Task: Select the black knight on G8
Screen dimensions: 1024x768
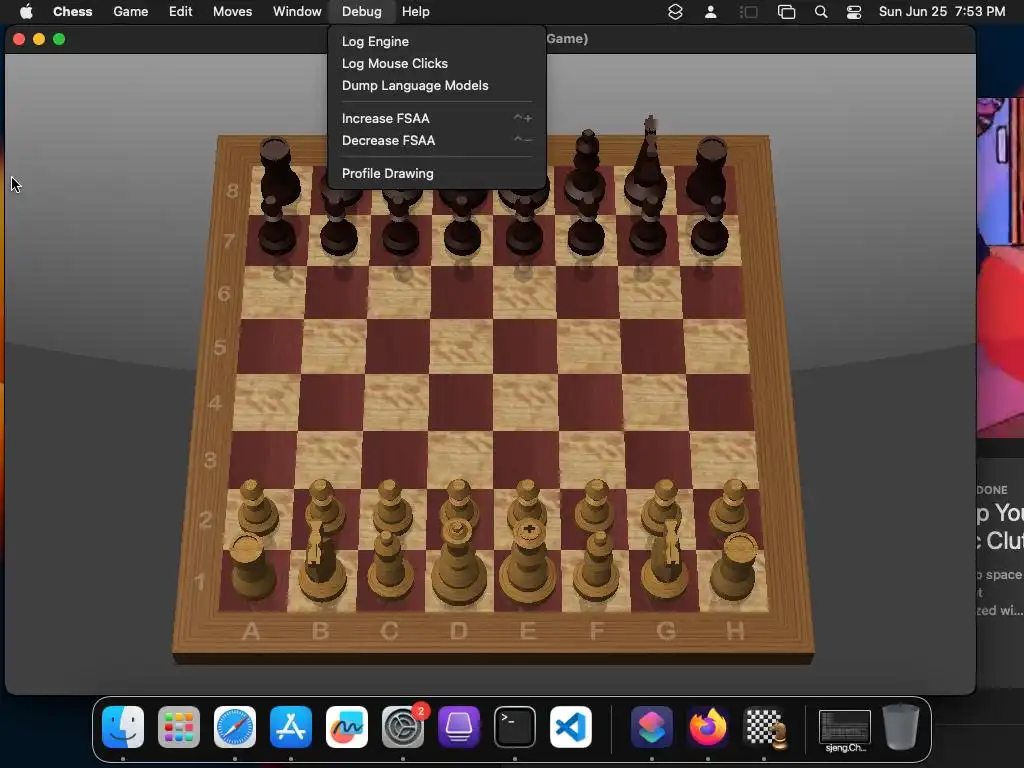Action: point(647,163)
